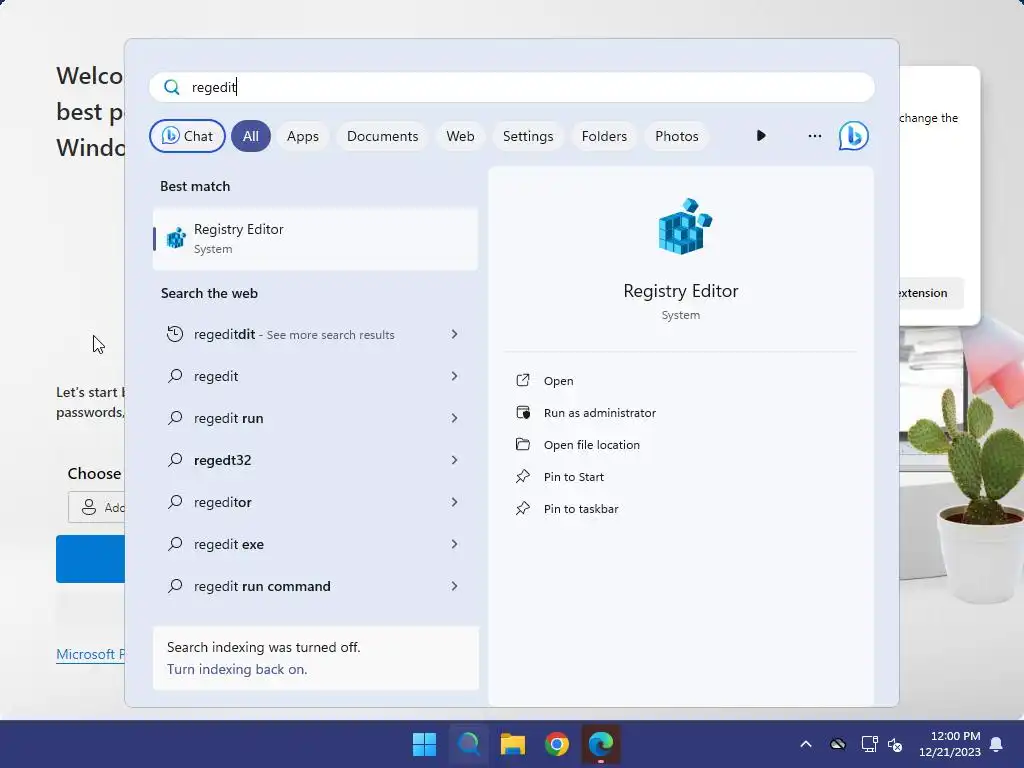
Task: Click the regedit search text field
Action: [512, 87]
